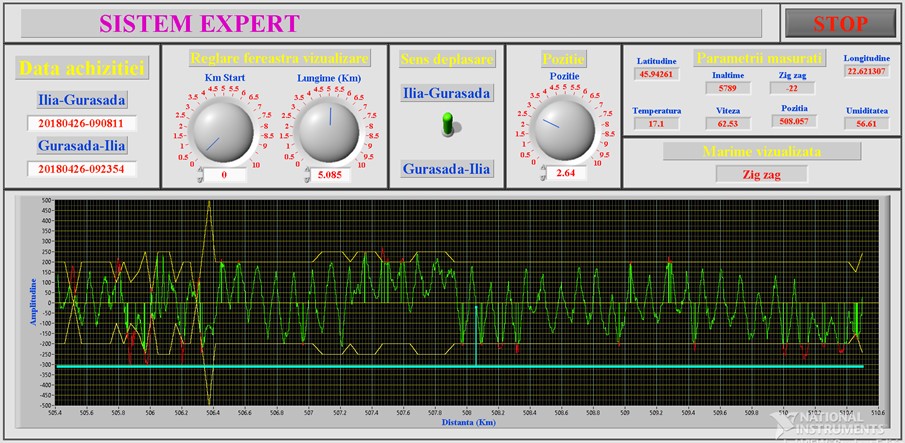The image size is (905, 443).
Task: Click the Gurasada-Ilia date field 20180426-092354
Action: (x=82, y=168)
